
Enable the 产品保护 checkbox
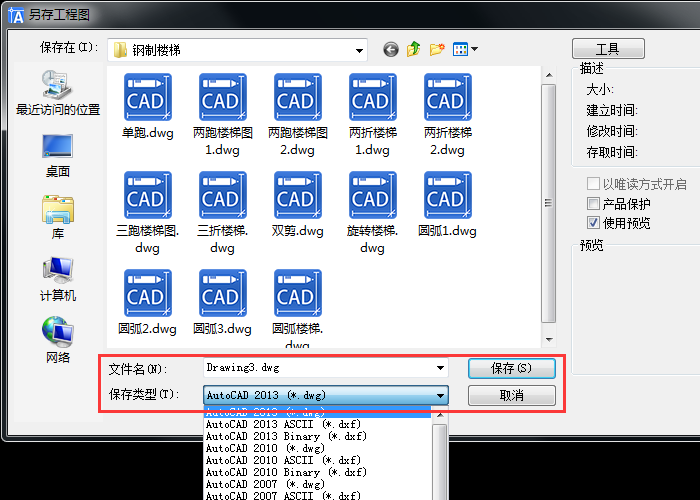(x=593, y=204)
